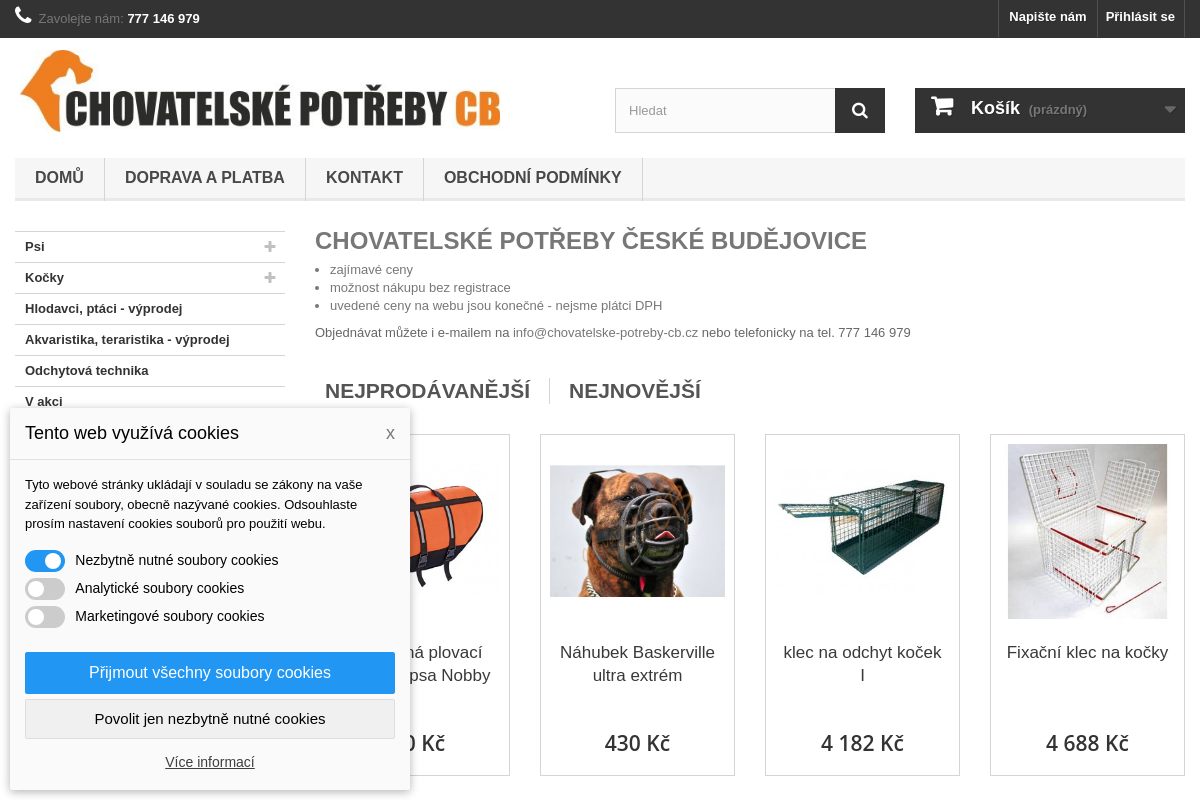This screenshot has width=1200, height=800.
Task: Toggle Nezbytně nutné soubory cookies switch
Action: (x=45, y=560)
